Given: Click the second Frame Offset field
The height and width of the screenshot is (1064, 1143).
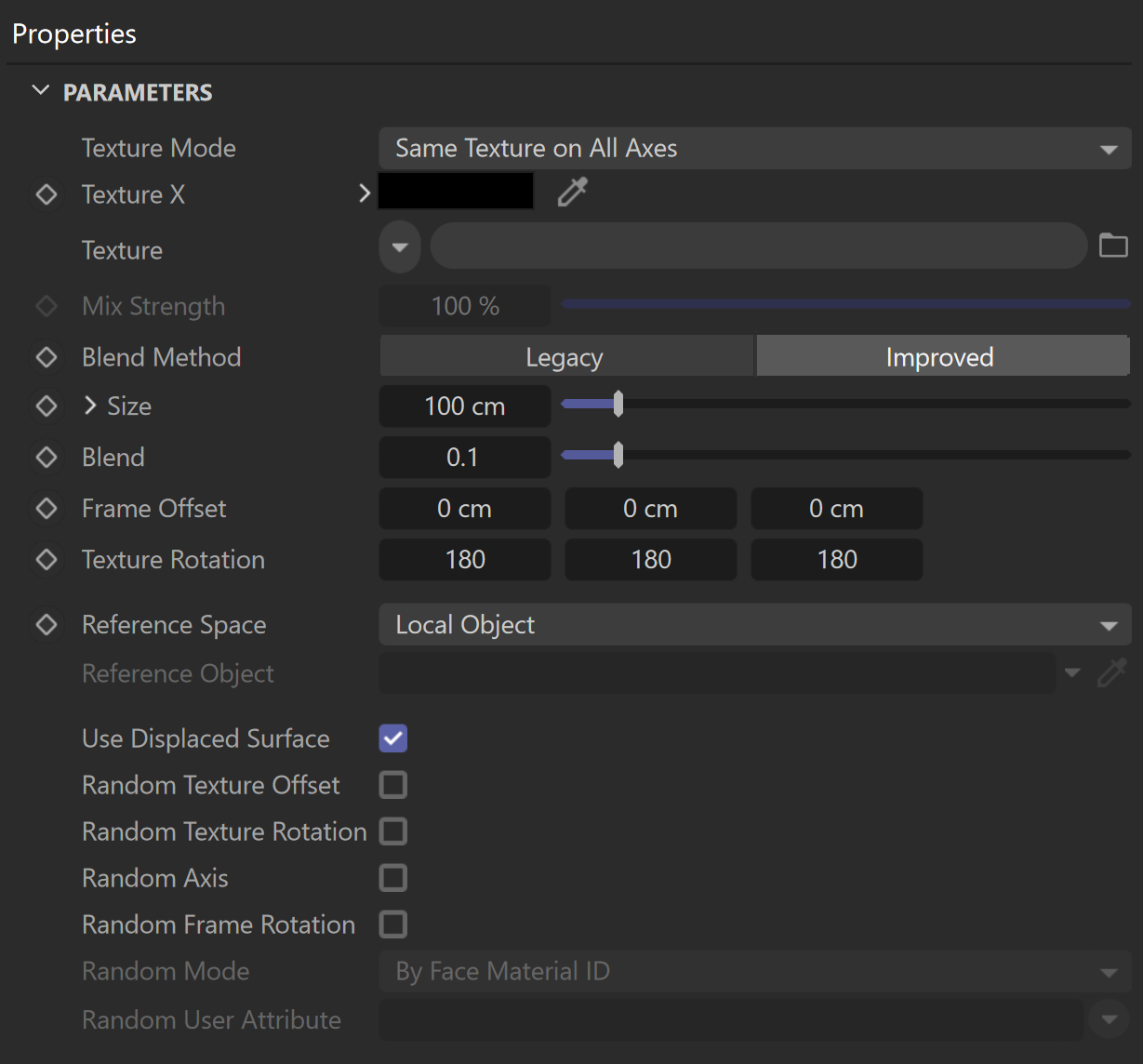Looking at the screenshot, I should click(x=651, y=509).
